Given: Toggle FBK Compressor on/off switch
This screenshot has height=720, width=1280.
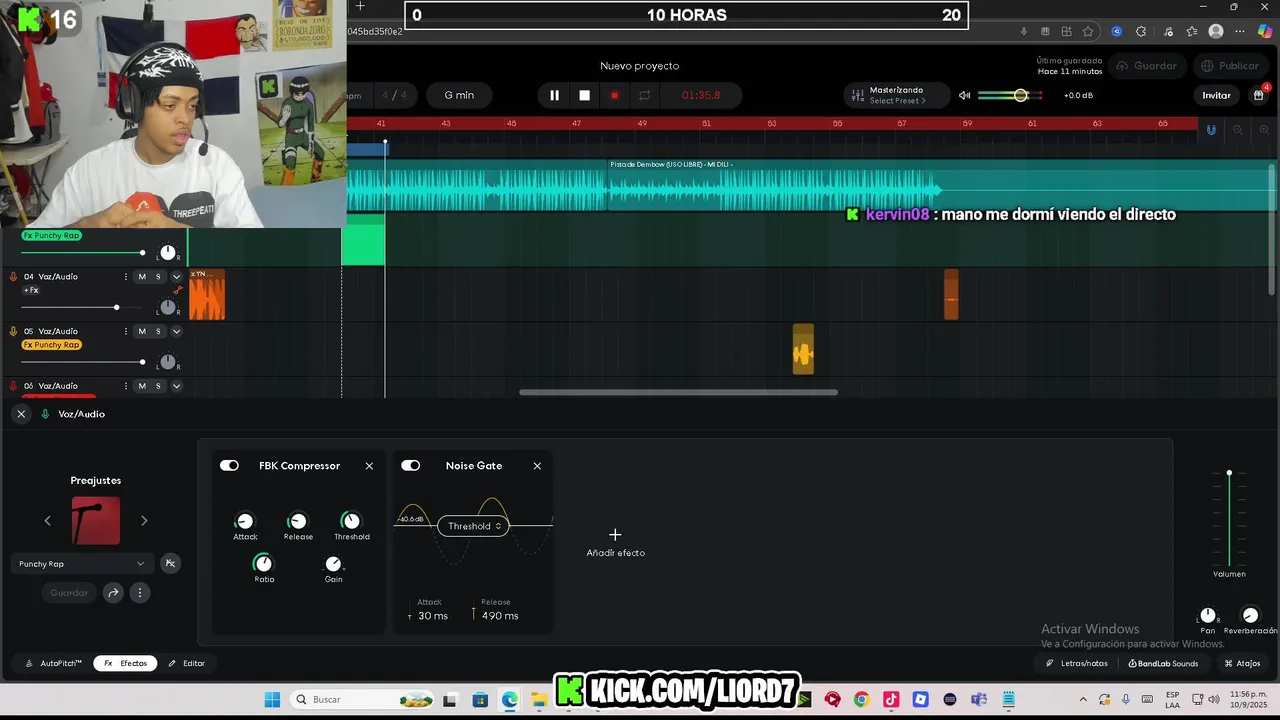Looking at the screenshot, I should click(x=229, y=466).
